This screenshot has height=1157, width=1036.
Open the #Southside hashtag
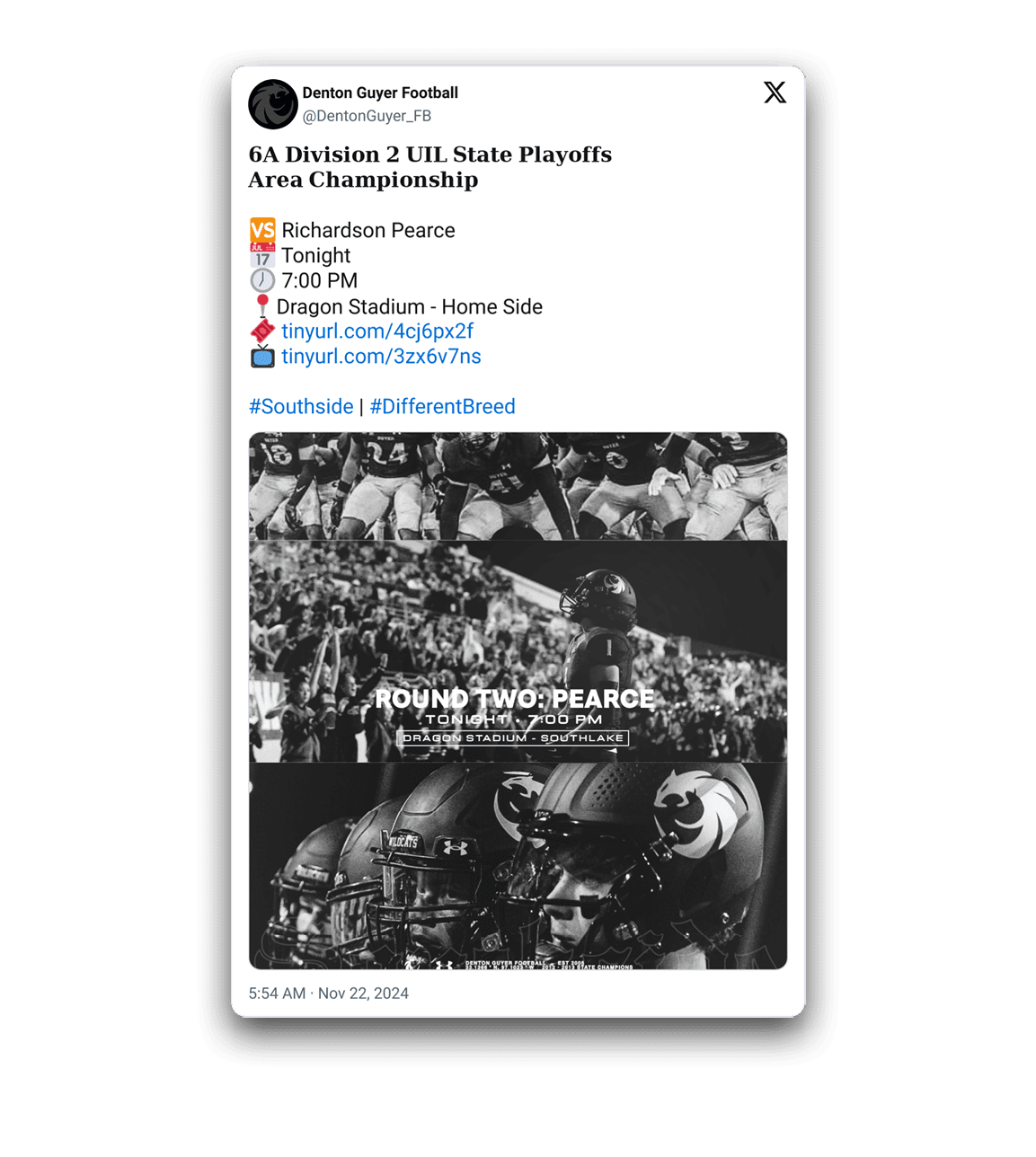pos(301,407)
